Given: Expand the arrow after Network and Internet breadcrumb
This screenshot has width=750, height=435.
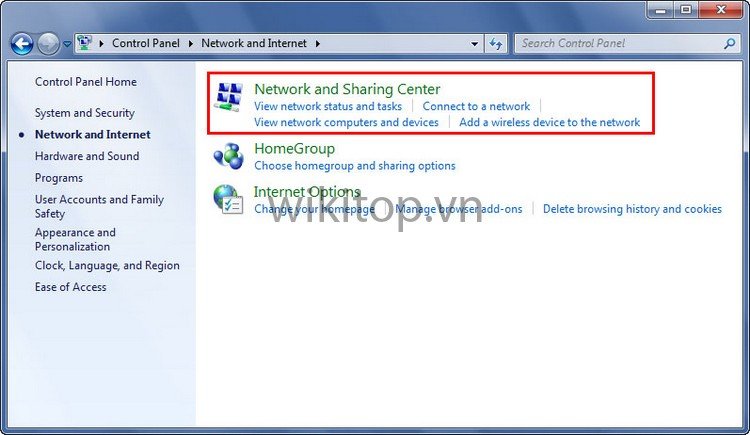Looking at the screenshot, I should (318, 44).
